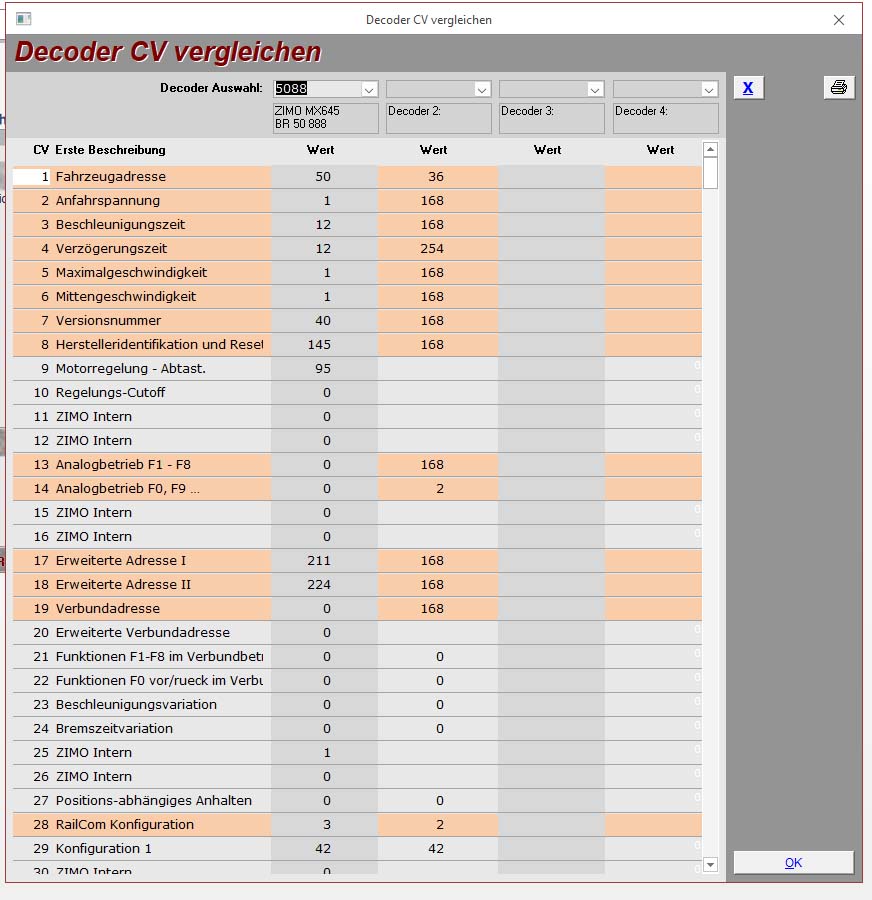Select the Motorregelung - Abtast. row
The image size is (872, 900).
tap(357, 368)
